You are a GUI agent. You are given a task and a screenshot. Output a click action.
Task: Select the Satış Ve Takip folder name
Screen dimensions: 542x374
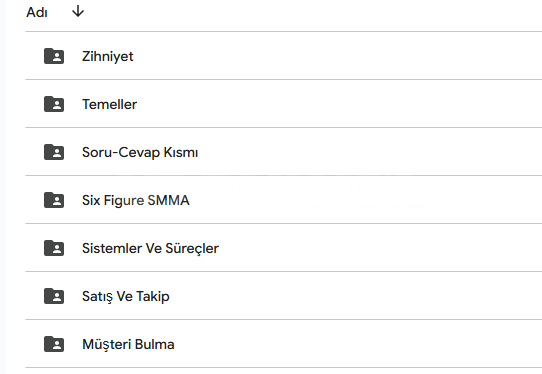tap(125, 297)
